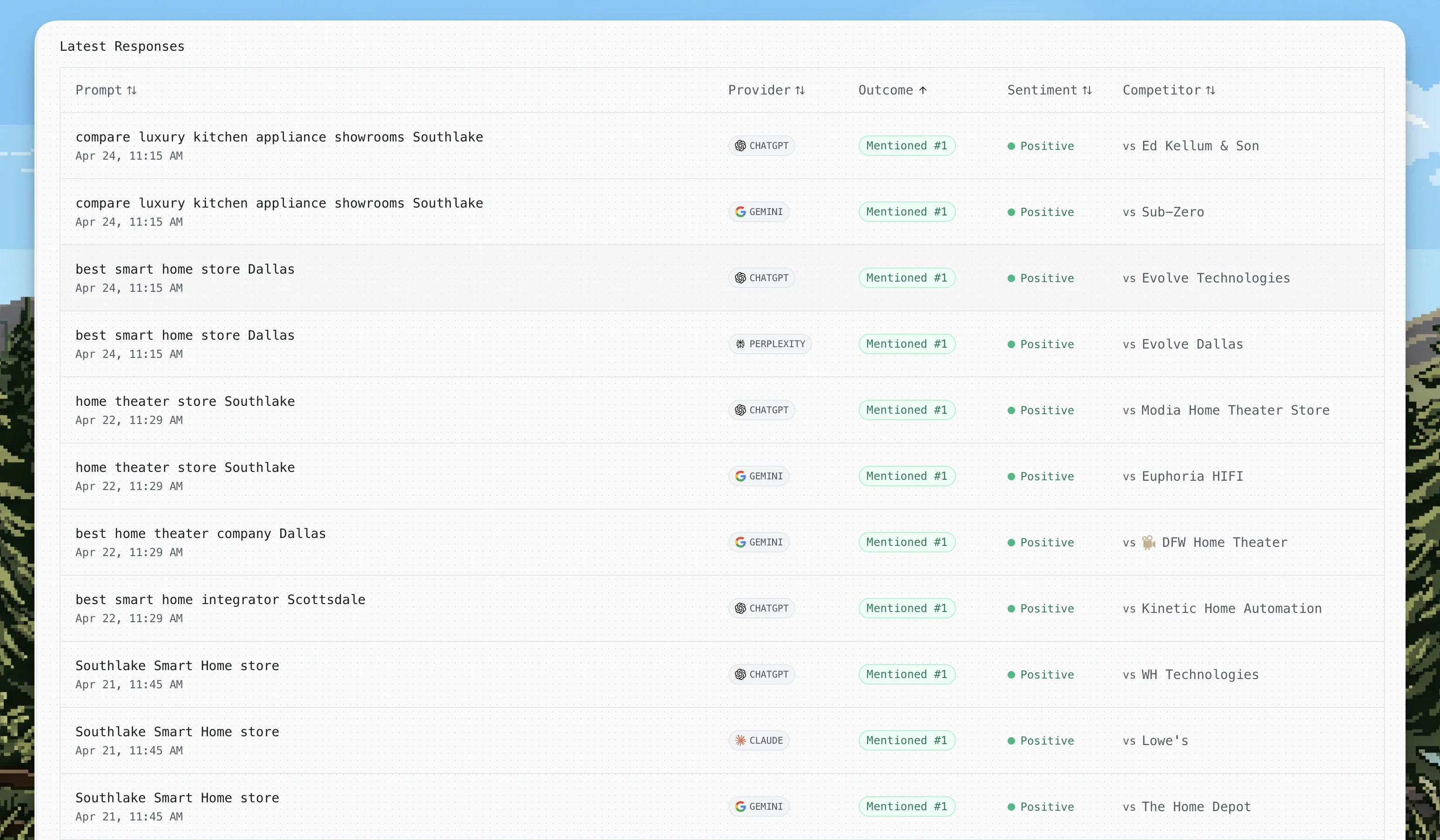Click the Latest Responses heading
Viewport: 1440px width, 840px height.
coord(122,46)
